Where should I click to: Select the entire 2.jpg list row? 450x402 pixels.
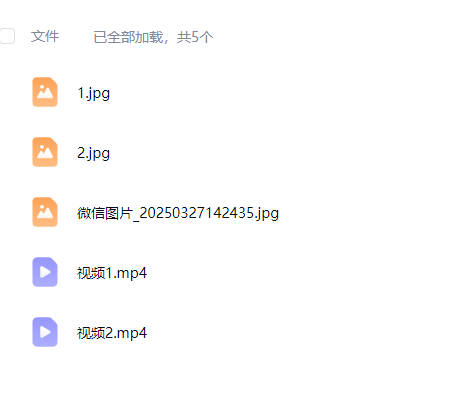click(x=225, y=152)
